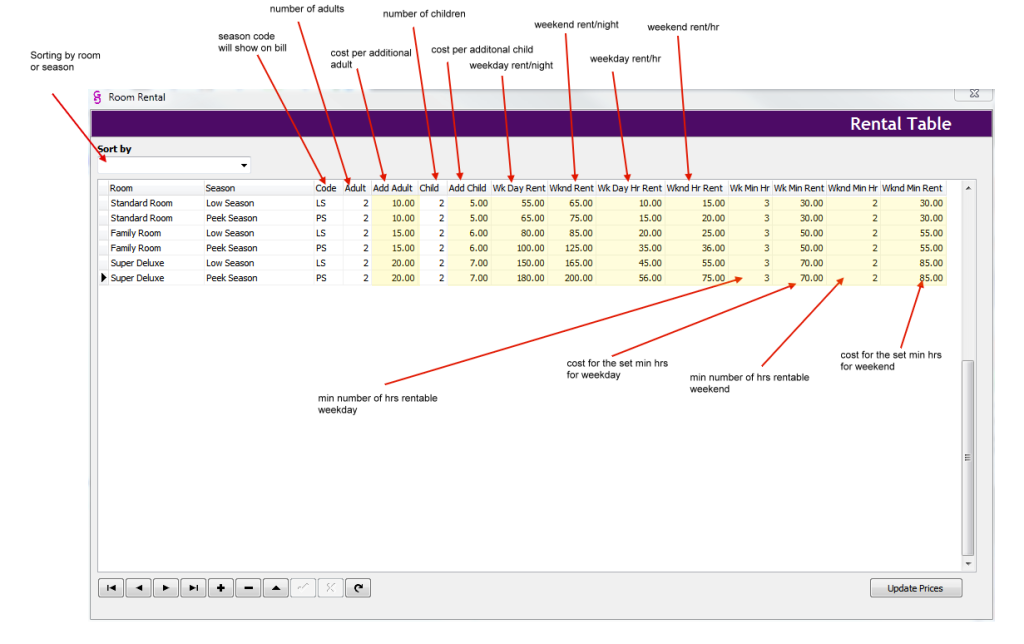This screenshot has width=1024, height=644.
Task: Insert new record with plus button
Action: [x=221, y=588]
